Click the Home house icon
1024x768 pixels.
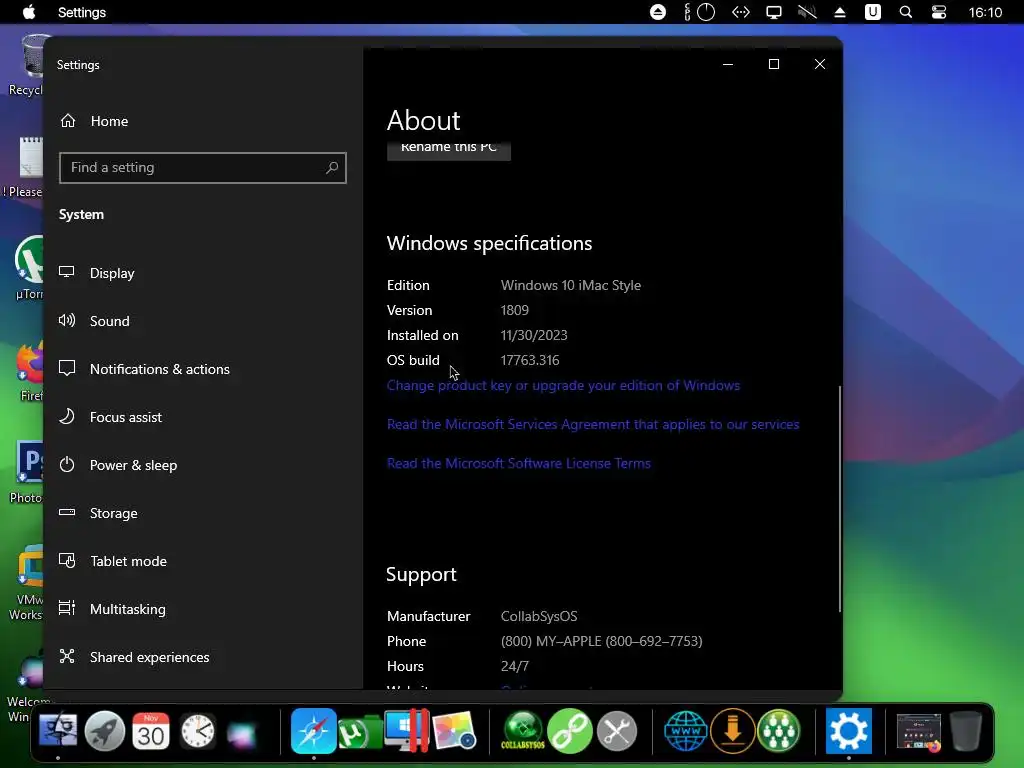[68, 120]
